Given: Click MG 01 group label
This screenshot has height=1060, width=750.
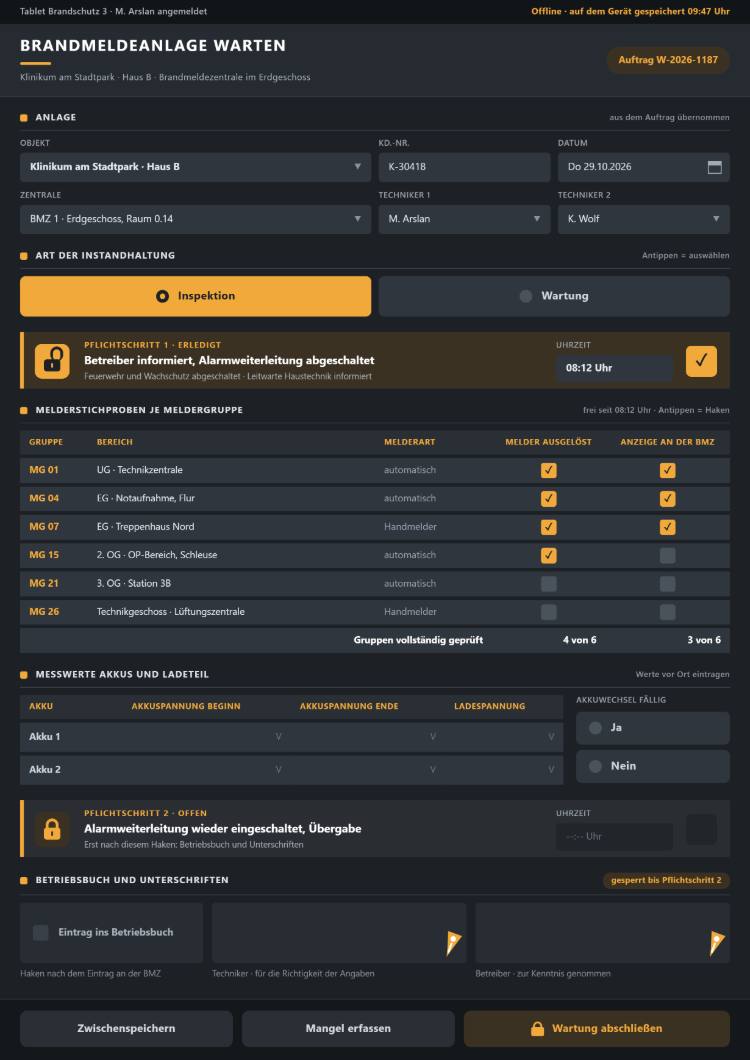Looking at the screenshot, I should point(44,470).
